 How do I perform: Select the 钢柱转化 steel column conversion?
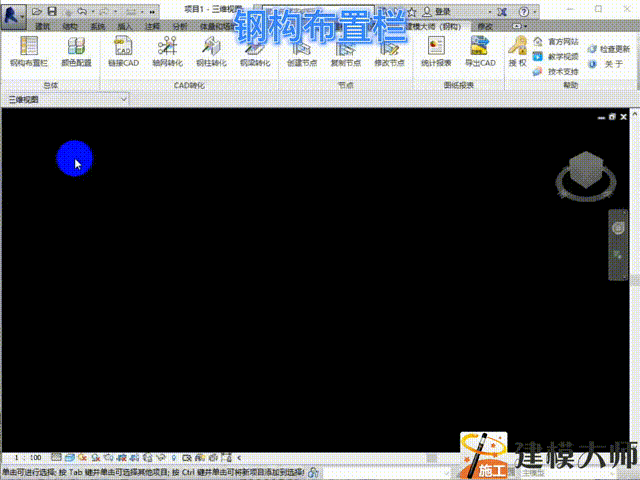pos(211,50)
